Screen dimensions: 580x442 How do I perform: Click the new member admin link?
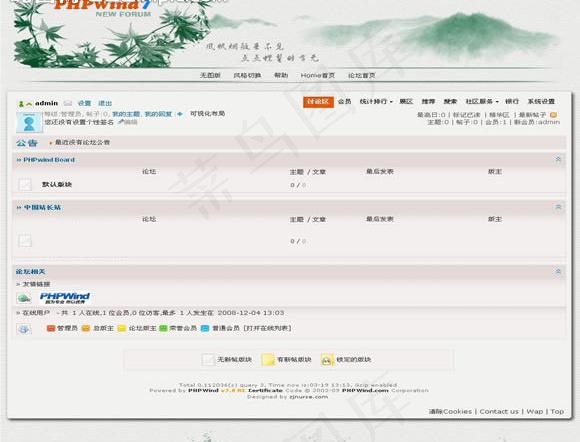point(549,122)
